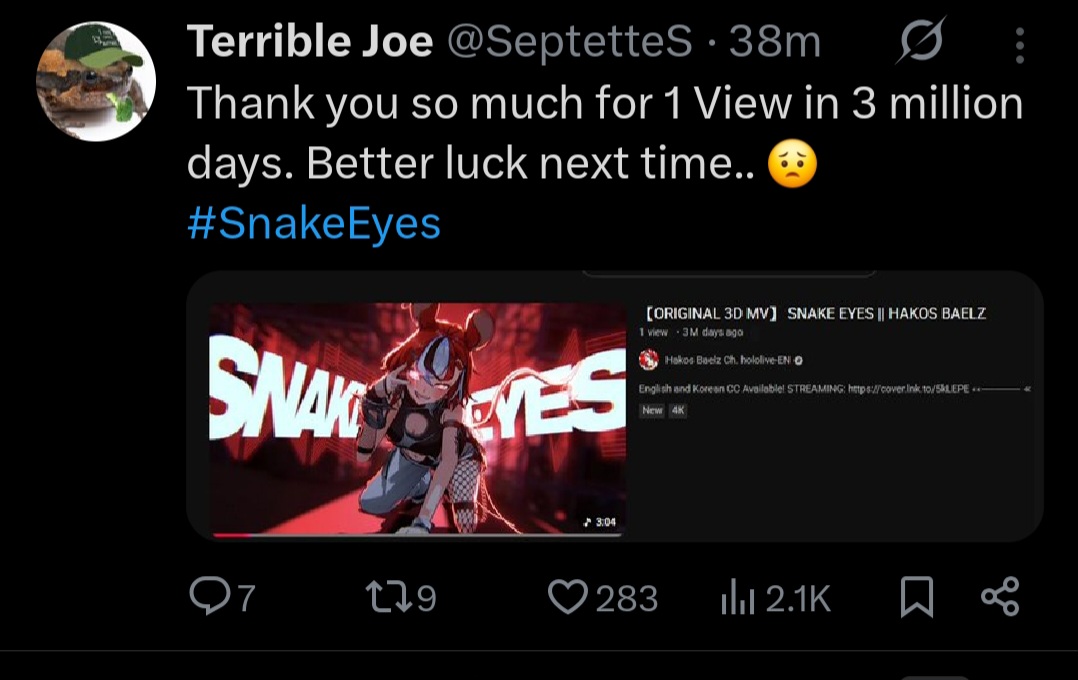Screen dimensions: 1078x680
Task: Open the Snake Eyes video thumbnail artwork
Action: tap(417, 419)
